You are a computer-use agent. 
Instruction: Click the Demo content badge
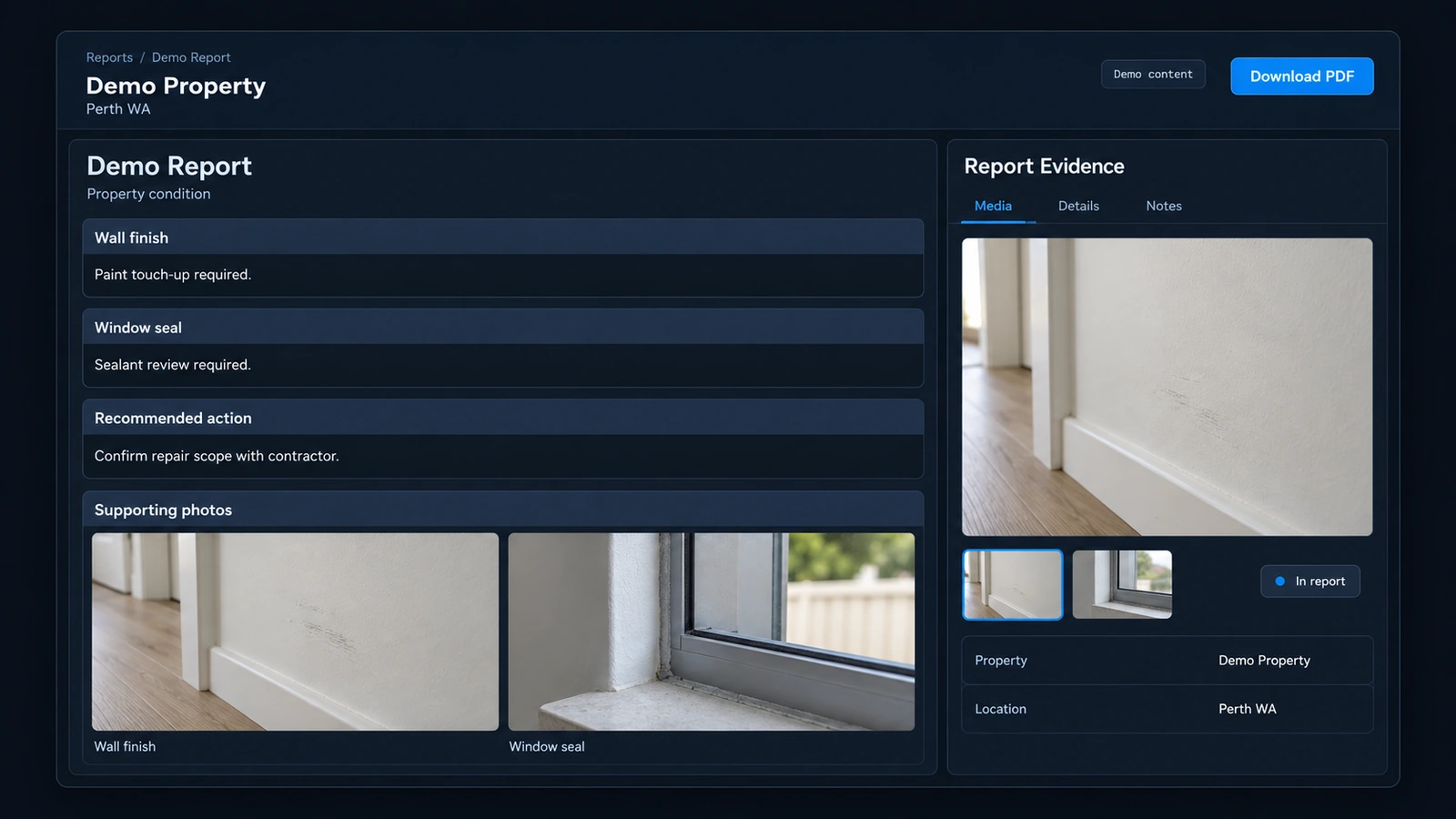pos(1153,75)
